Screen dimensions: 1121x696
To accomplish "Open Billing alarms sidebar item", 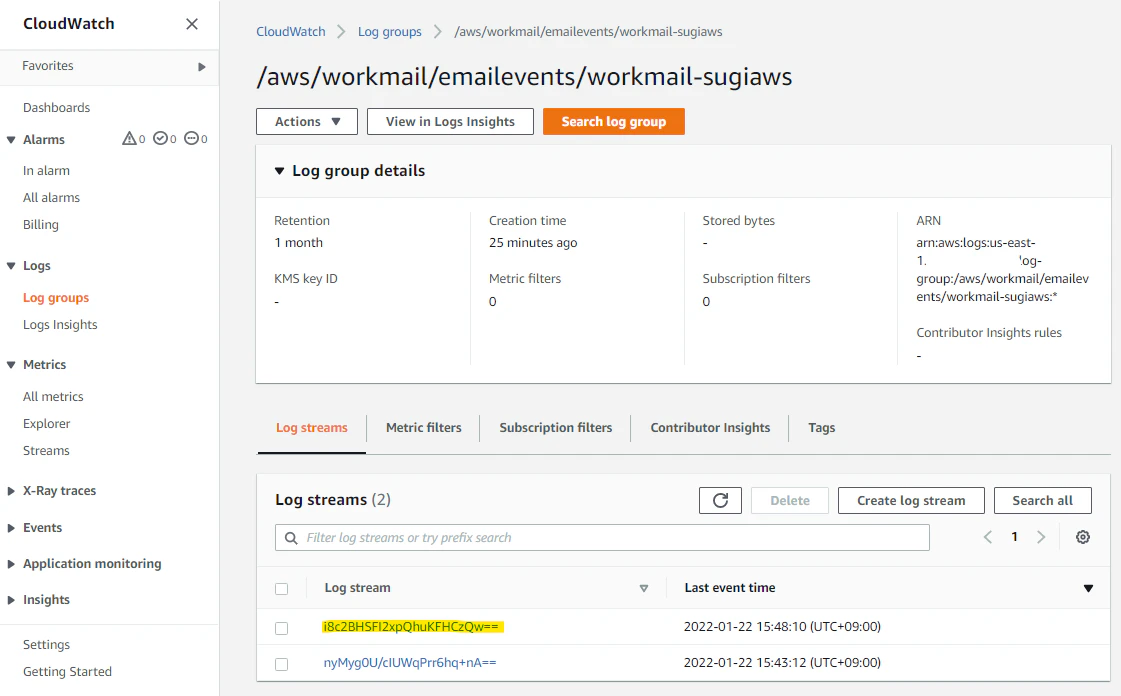I will coord(41,224).
